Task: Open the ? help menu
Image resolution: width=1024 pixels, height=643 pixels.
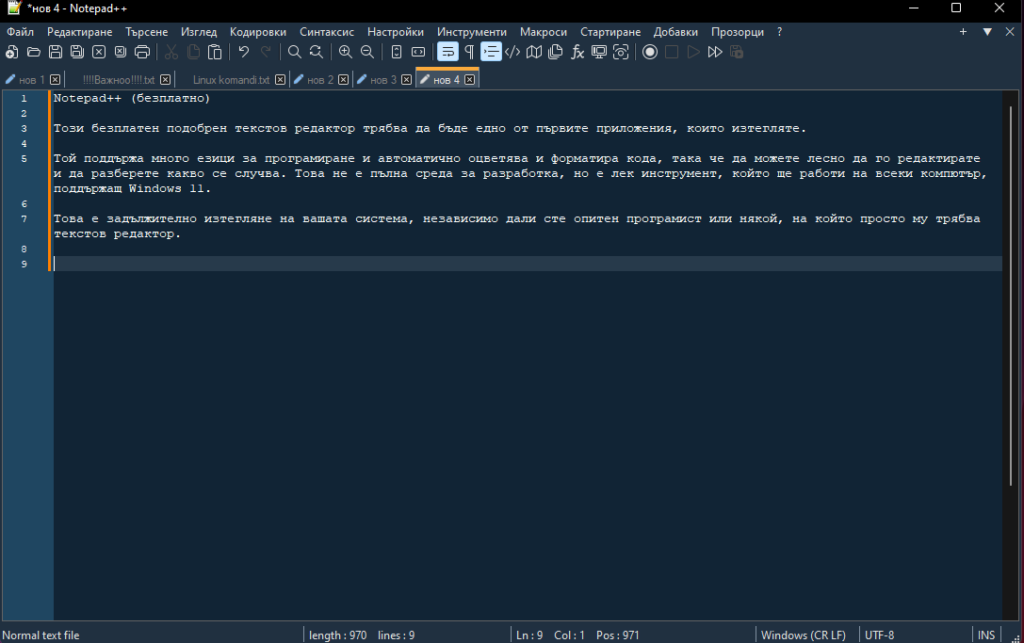Action: pos(779,32)
